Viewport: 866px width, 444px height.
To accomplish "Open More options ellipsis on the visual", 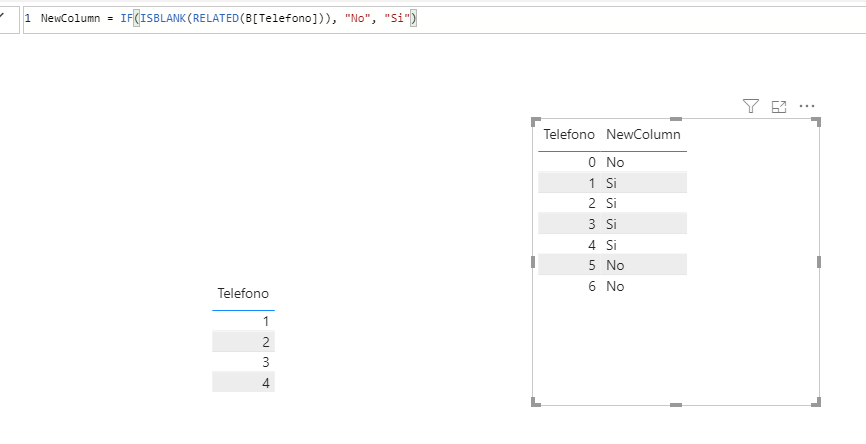I will [807, 106].
